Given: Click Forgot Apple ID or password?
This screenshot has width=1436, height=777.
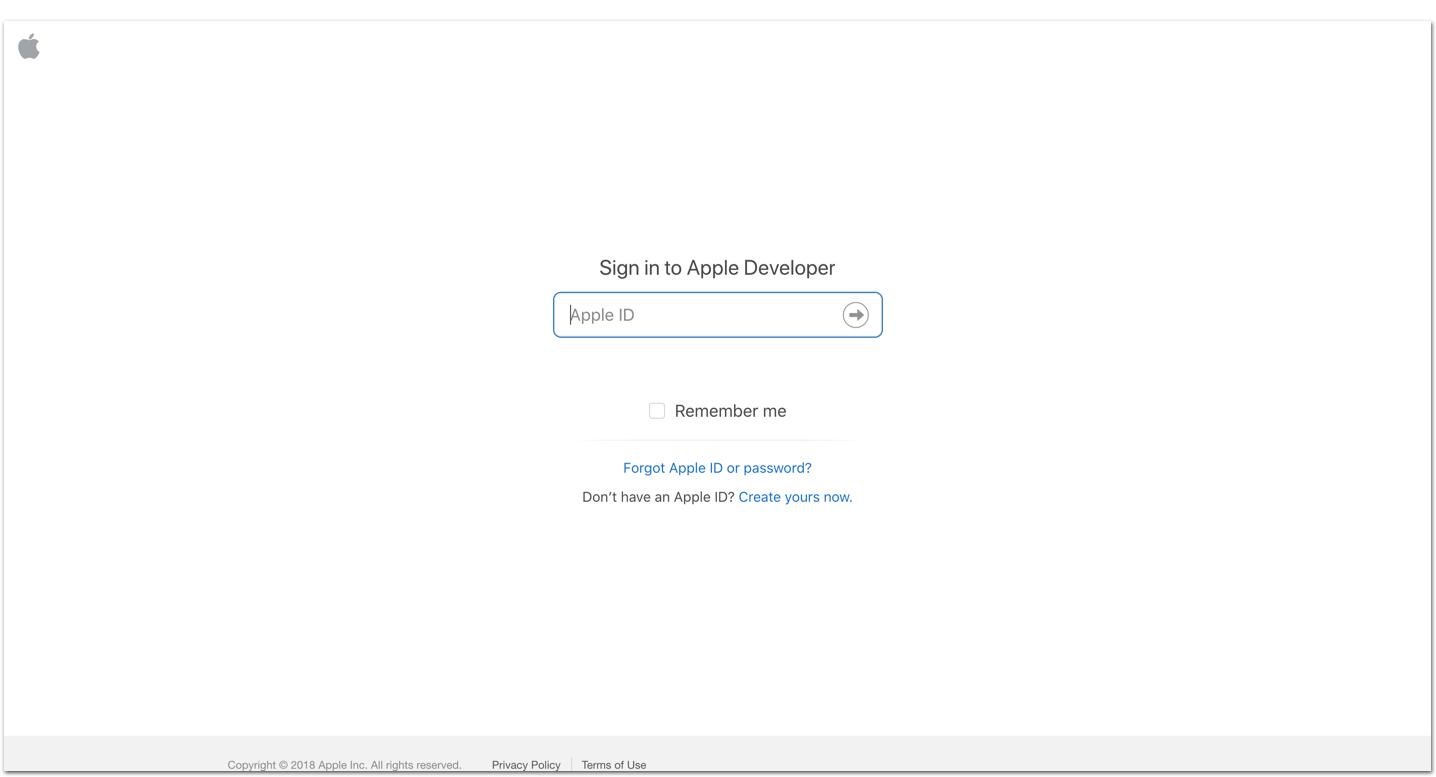Looking at the screenshot, I should tap(717, 467).
